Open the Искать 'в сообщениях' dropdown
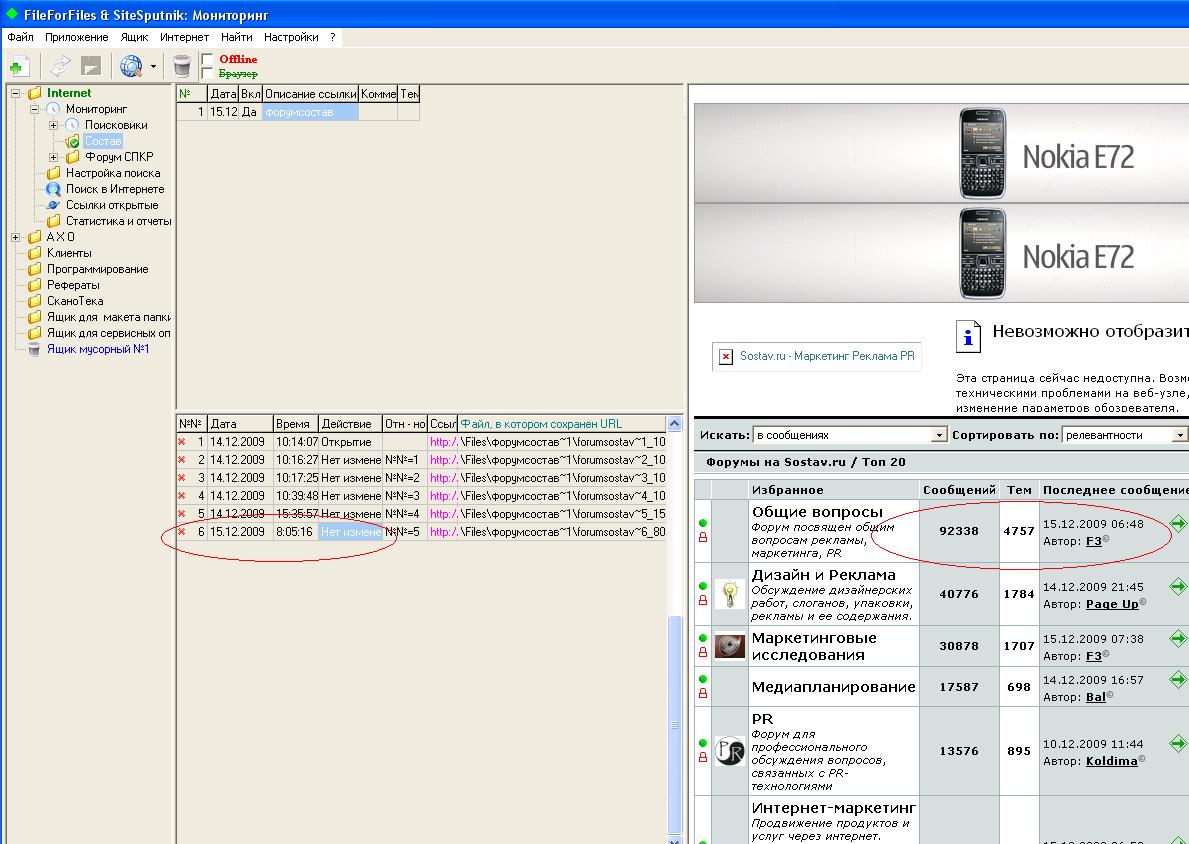The width and height of the screenshot is (1189, 844). tap(939, 435)
